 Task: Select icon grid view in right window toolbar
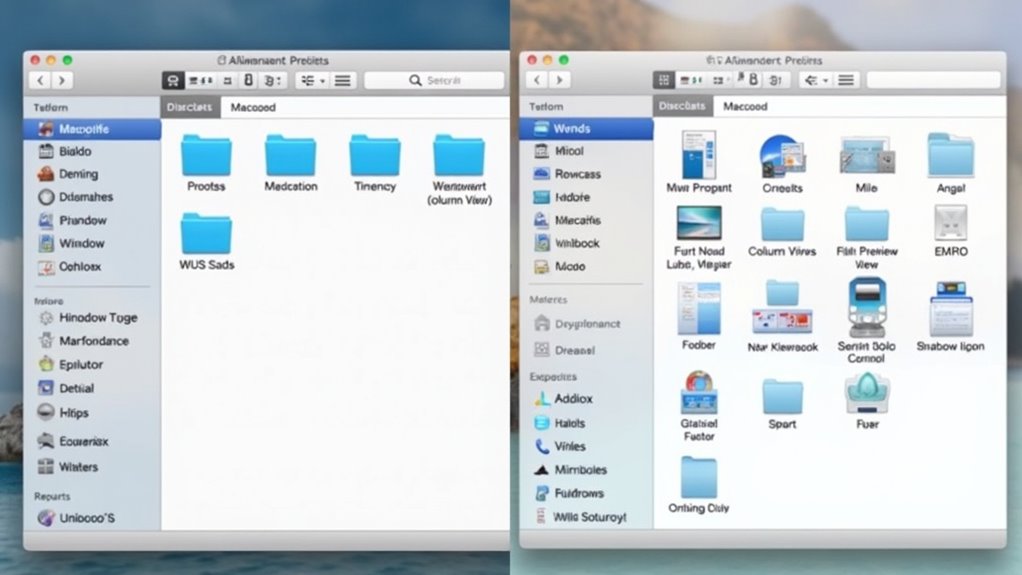(x=664, y=80)
